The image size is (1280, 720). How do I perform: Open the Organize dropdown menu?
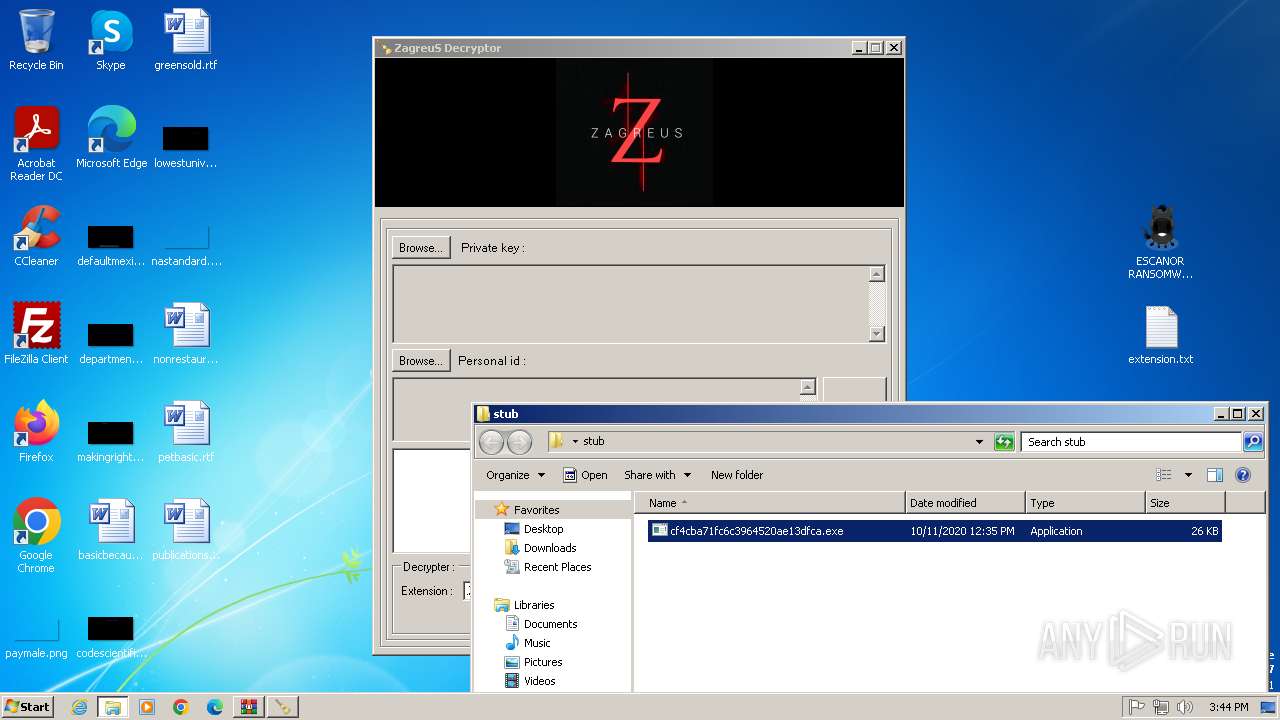coord(516,475)
